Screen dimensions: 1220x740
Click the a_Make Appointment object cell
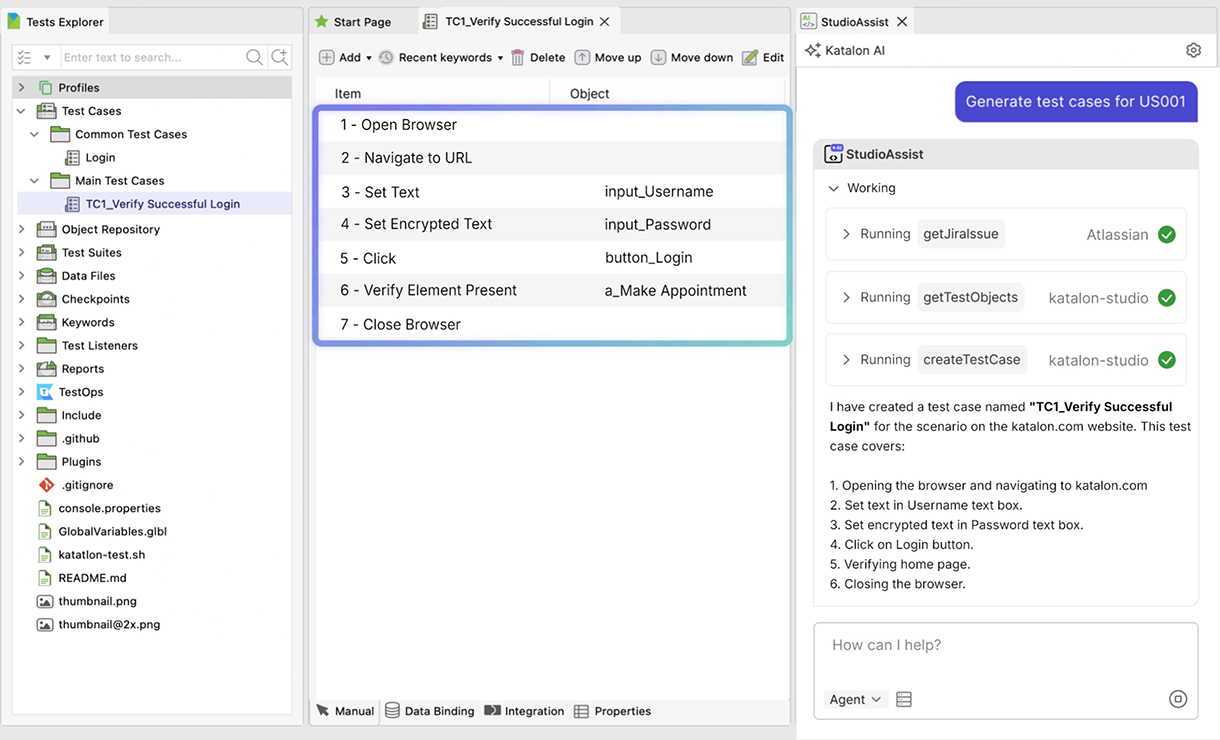click(676, 291)
